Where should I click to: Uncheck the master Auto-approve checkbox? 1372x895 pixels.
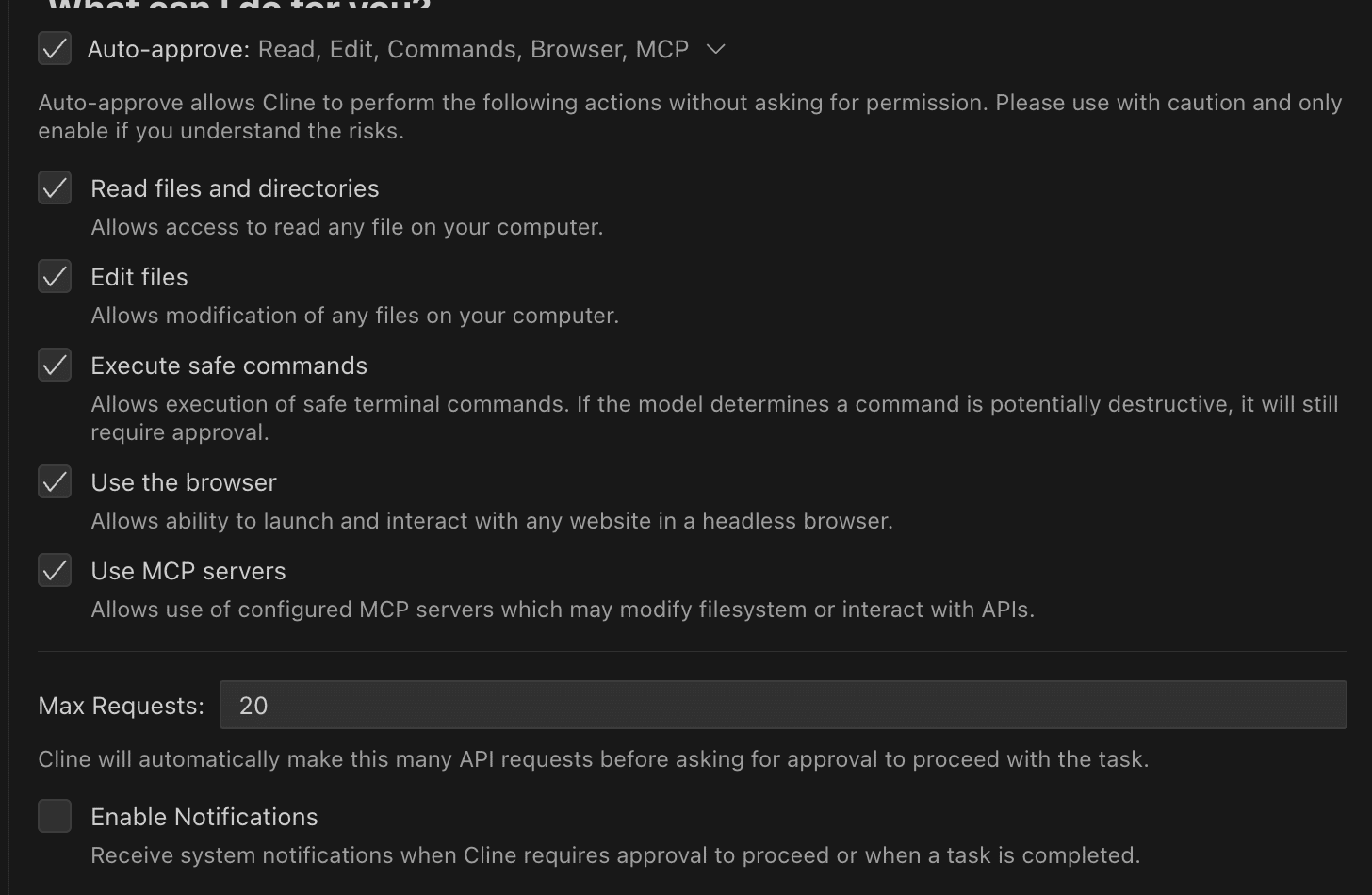coord(55,48)
